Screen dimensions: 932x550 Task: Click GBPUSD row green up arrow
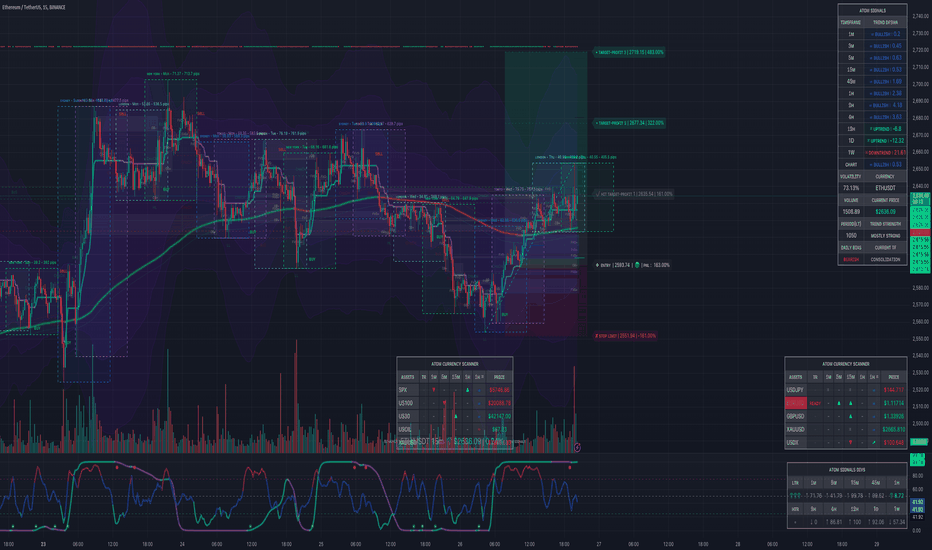pos(851,416)
